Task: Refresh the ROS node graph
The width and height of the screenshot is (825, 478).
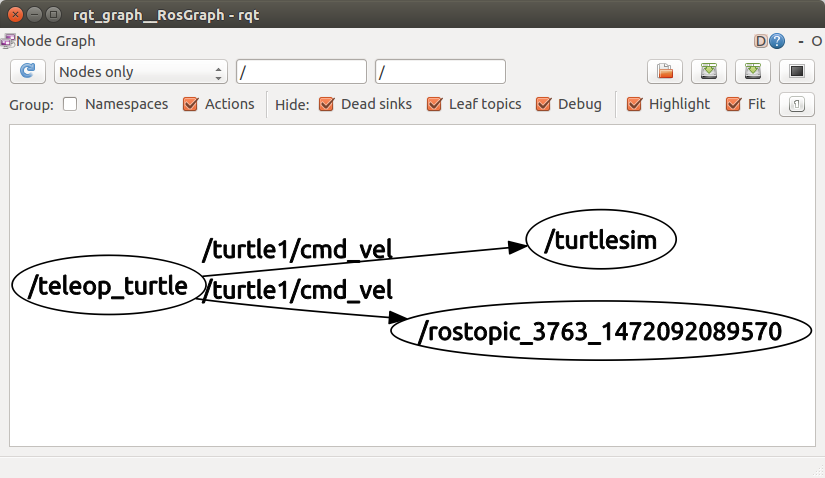Action: pyautogui.click(x=28, y=71)
